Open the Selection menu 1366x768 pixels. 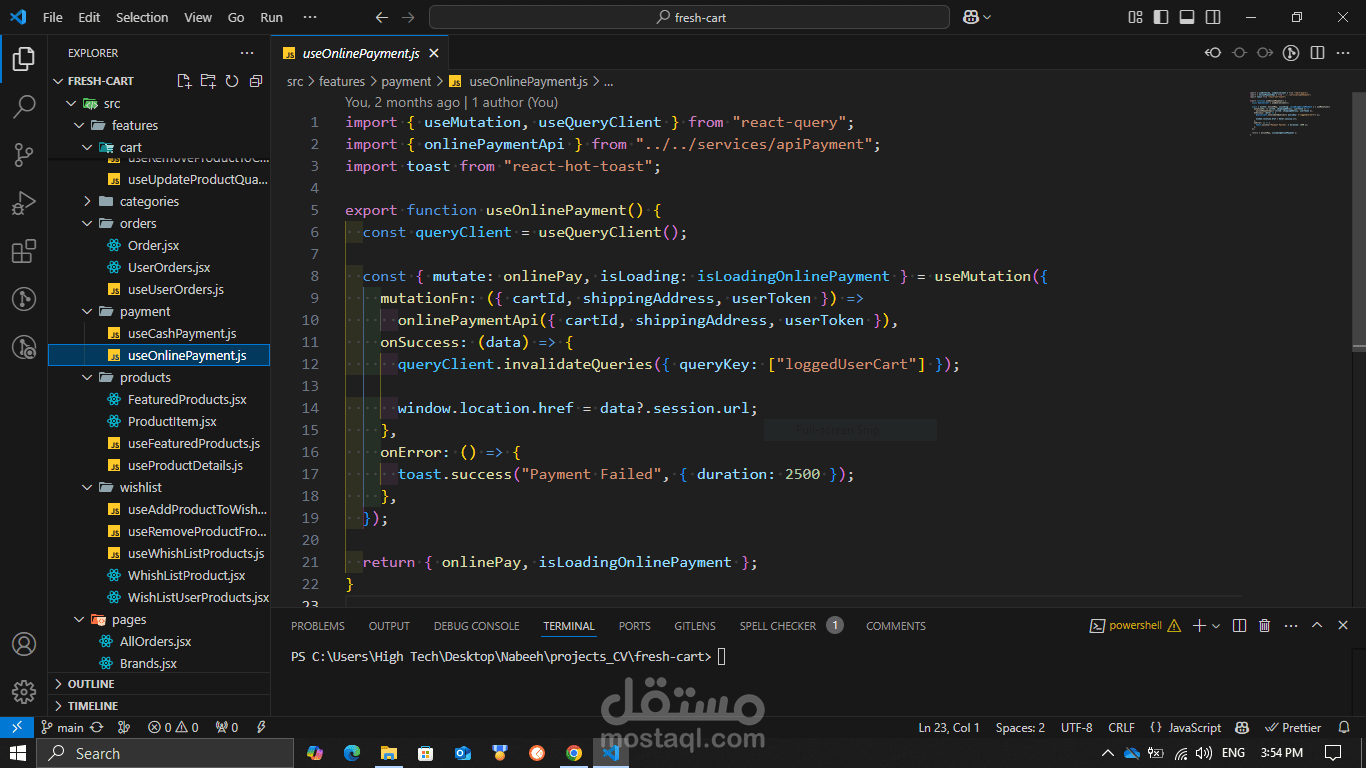(x=142, y=17)
